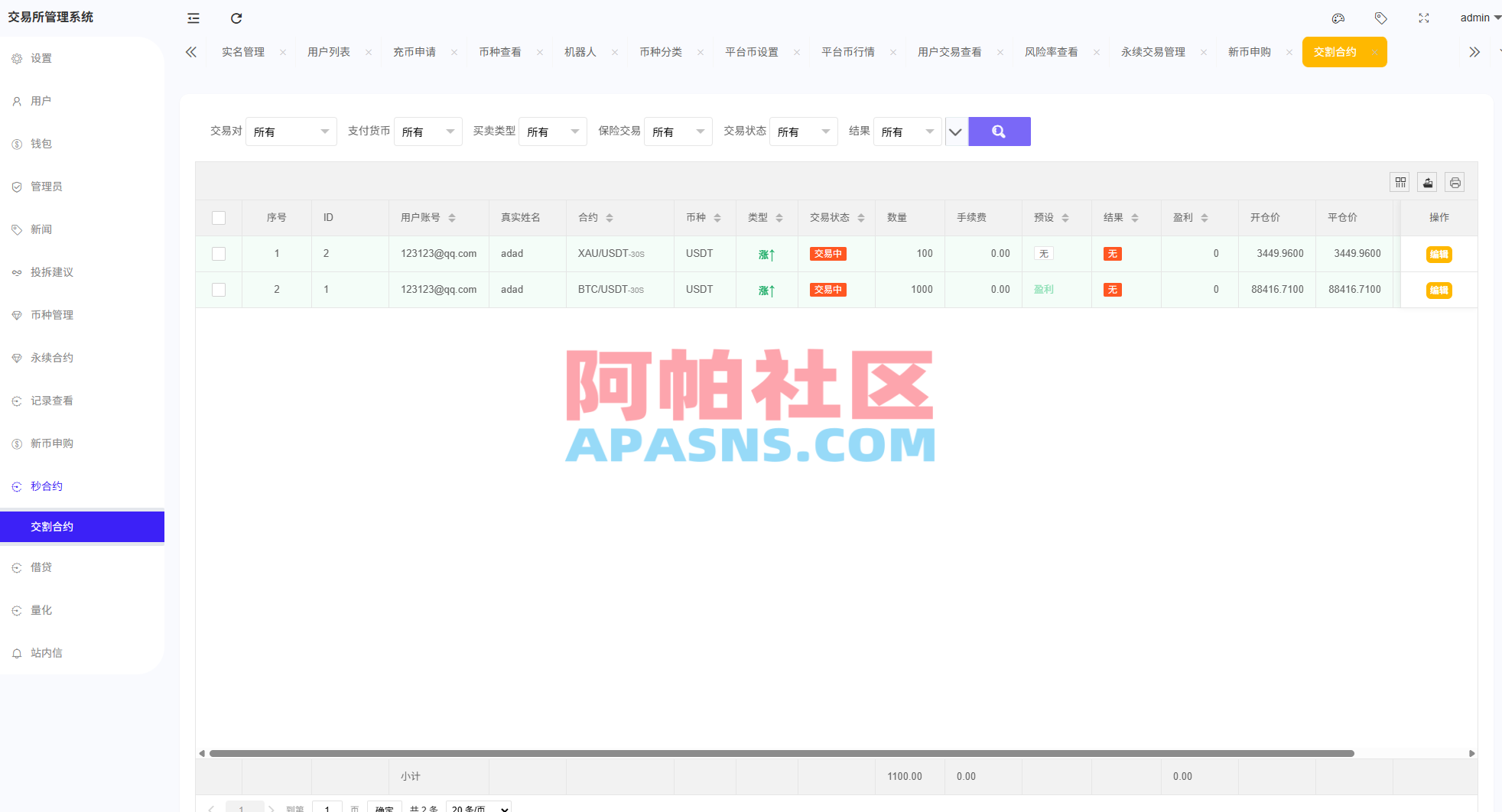Image resolution: width=1502 pixels, height=812 pixels.
Task: Open the 20条/页 page size selector
Action: (478, 807)
